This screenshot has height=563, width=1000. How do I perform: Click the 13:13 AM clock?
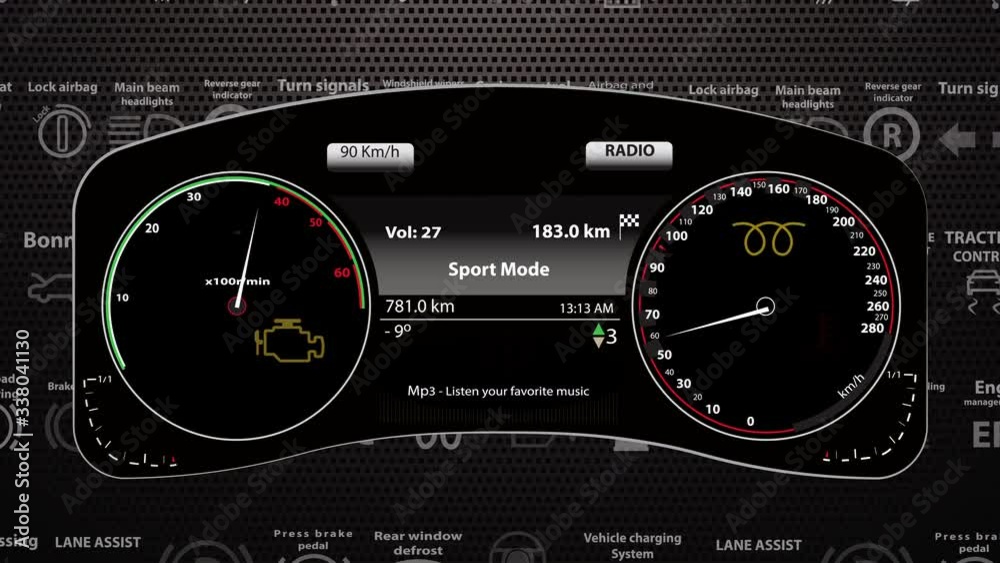point(586,309)
